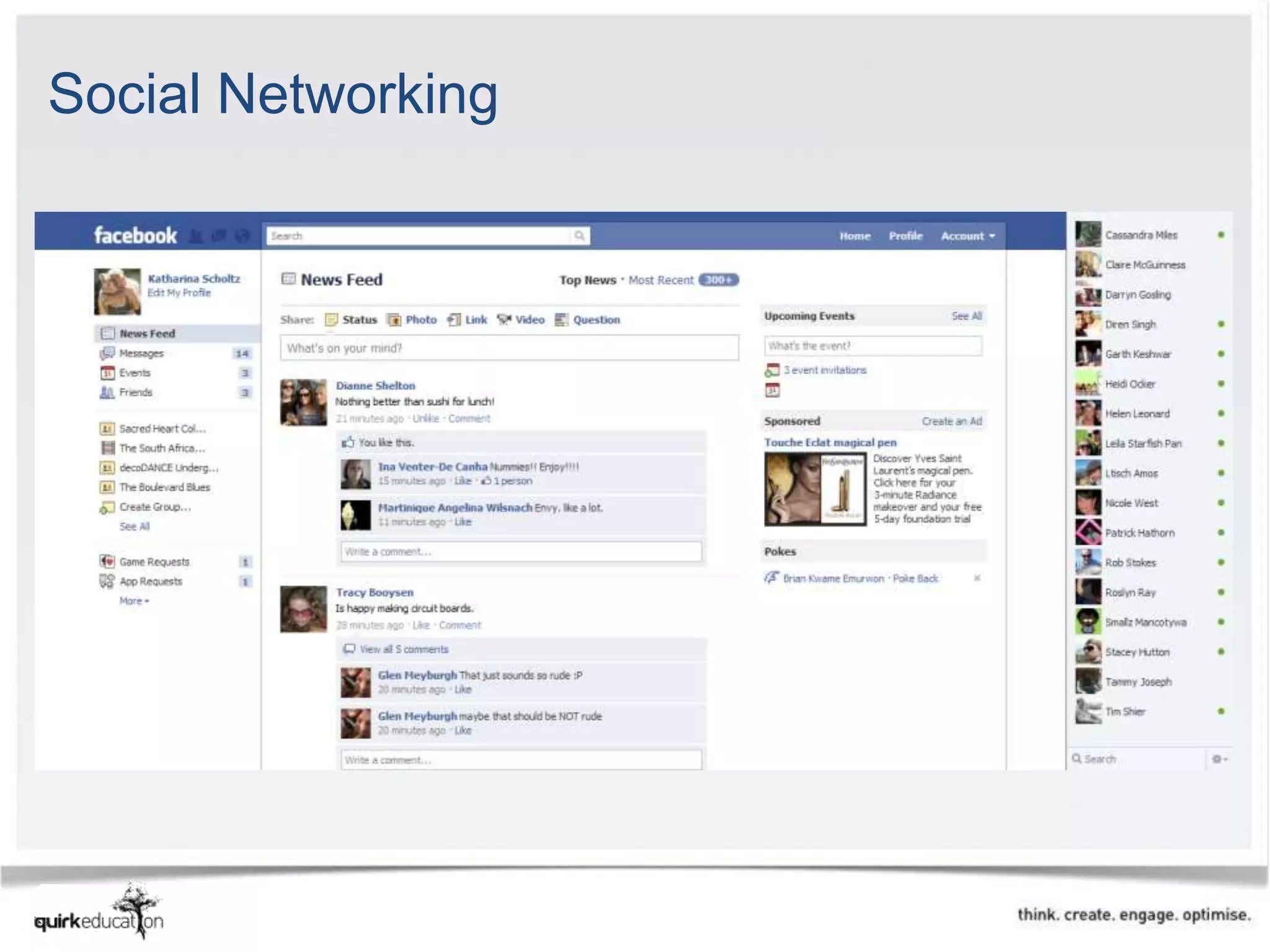Open chat with Tim Shier

coord(1151,712)
